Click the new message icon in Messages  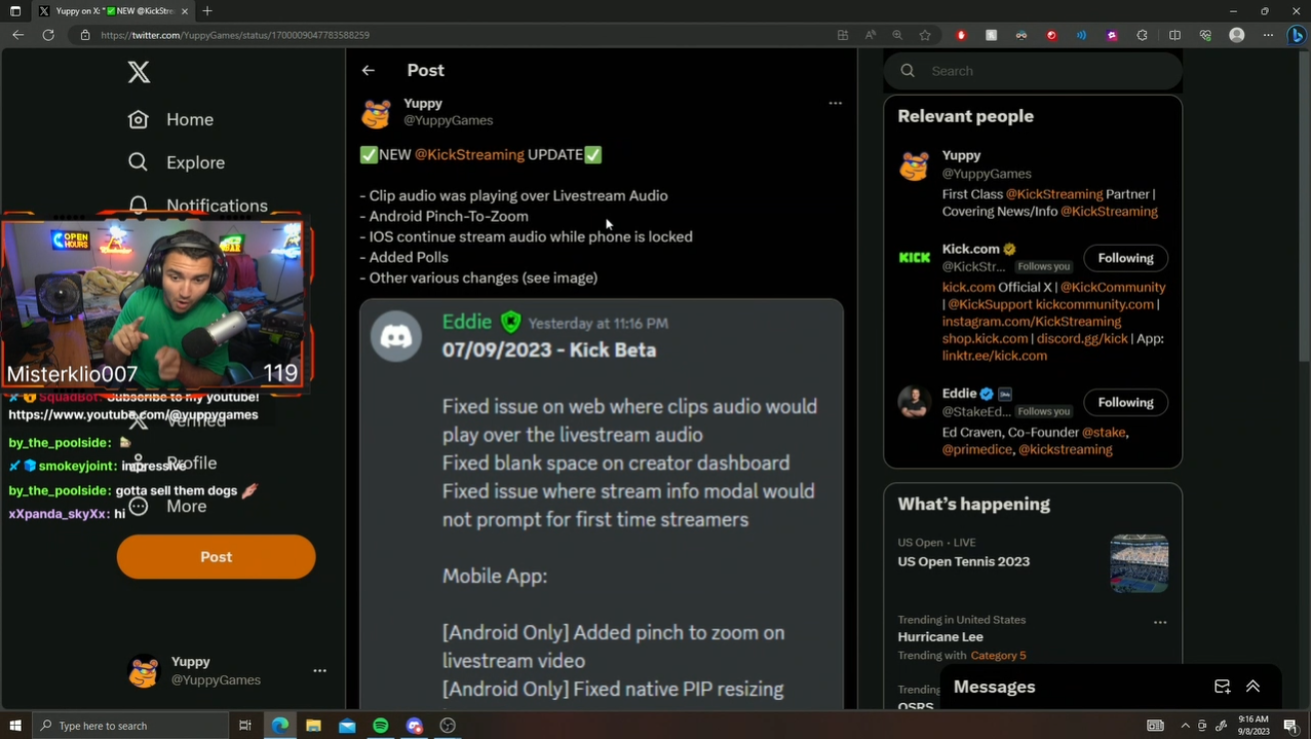tap(1222, 686)
